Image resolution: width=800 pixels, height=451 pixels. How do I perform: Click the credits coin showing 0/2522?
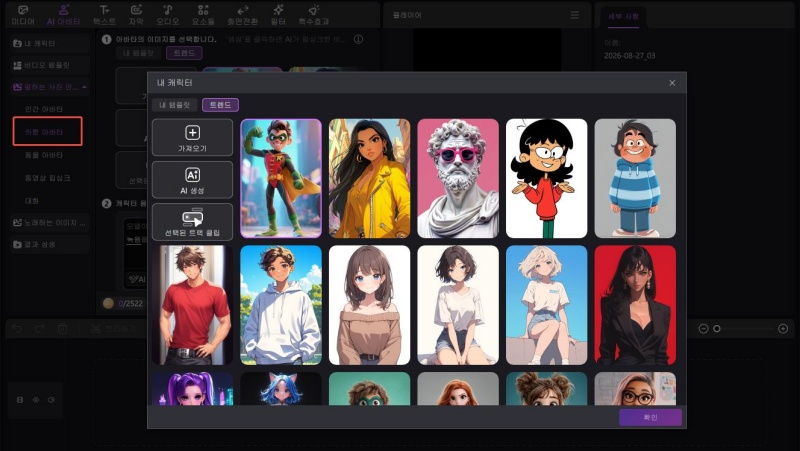tap(108, 303)
